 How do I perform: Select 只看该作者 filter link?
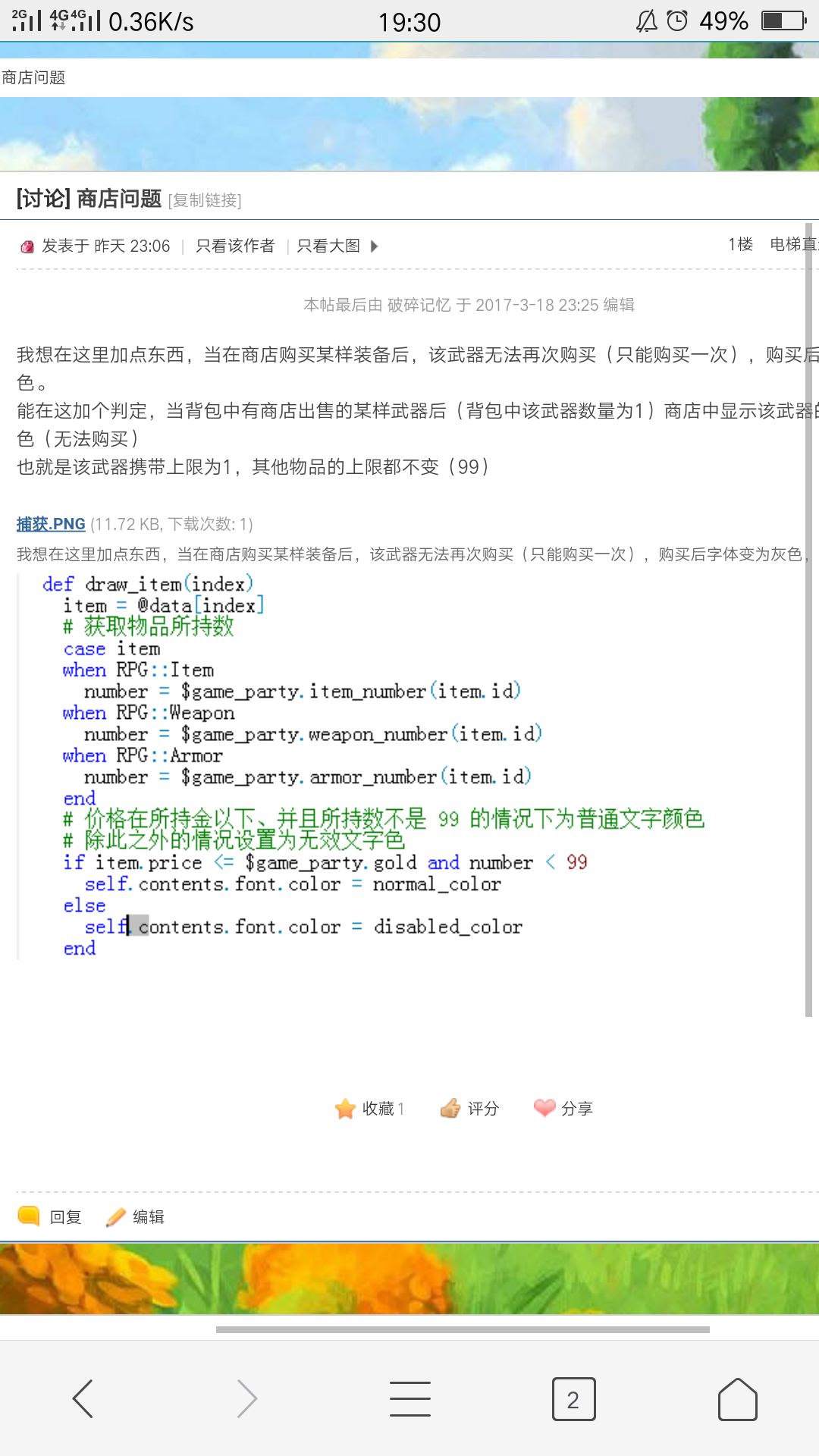[x=235, y=246]
